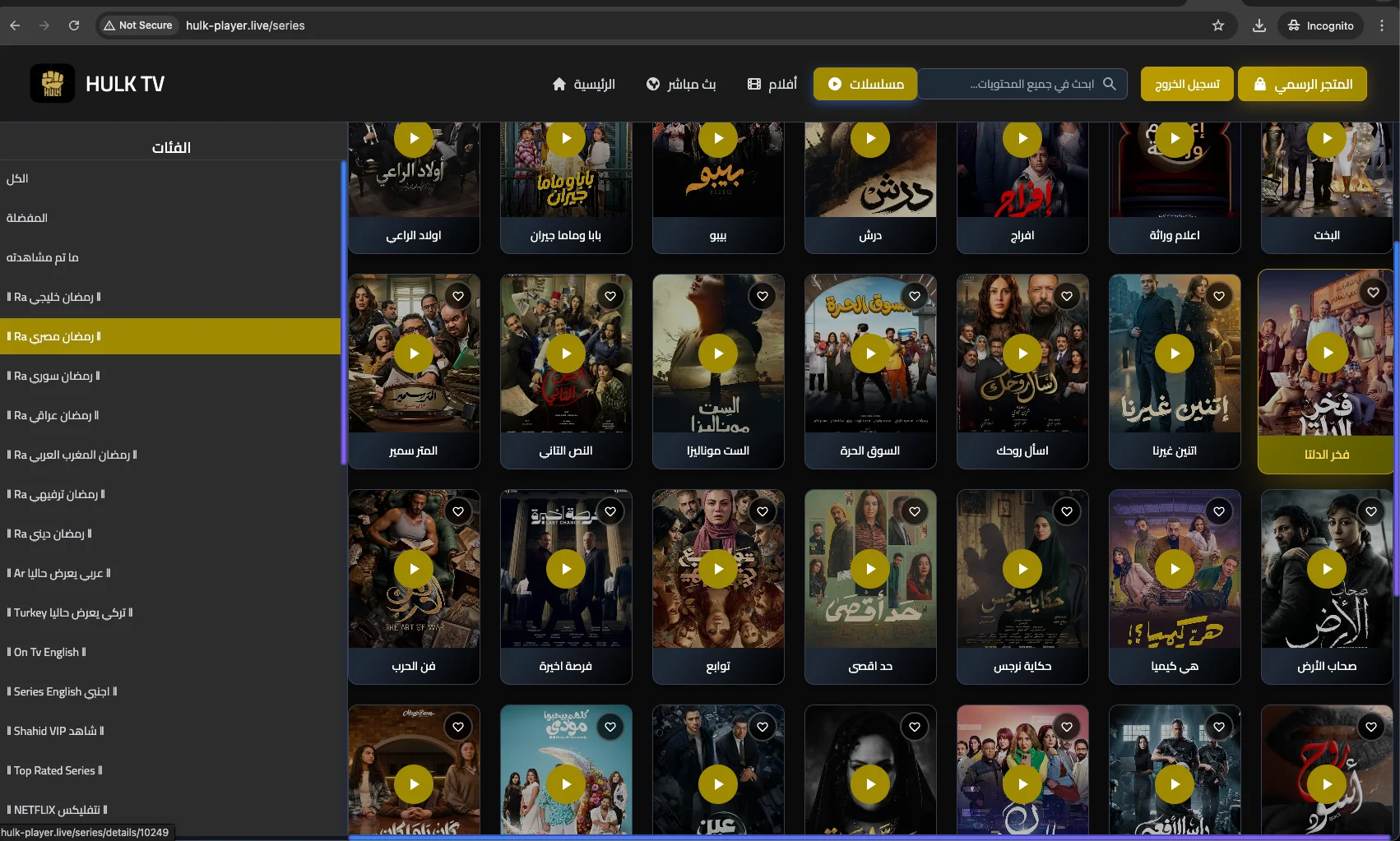Image resolution: width=1400 pixels, height=841 pixels.
Task: Play the فخر الدلتا series
Action: [x=1328, y=353]
